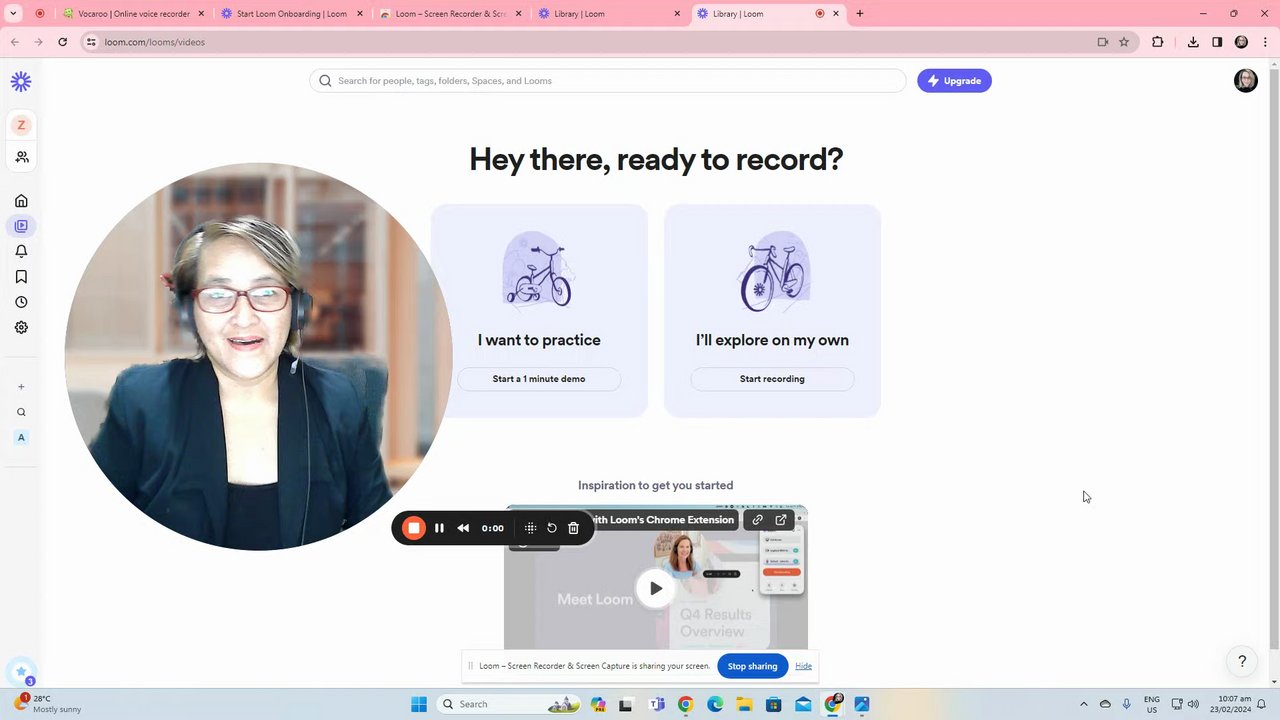This screenshot has width=1280, height=720.
Task: Click the star badge widget at bottom left
Action: 21,672
